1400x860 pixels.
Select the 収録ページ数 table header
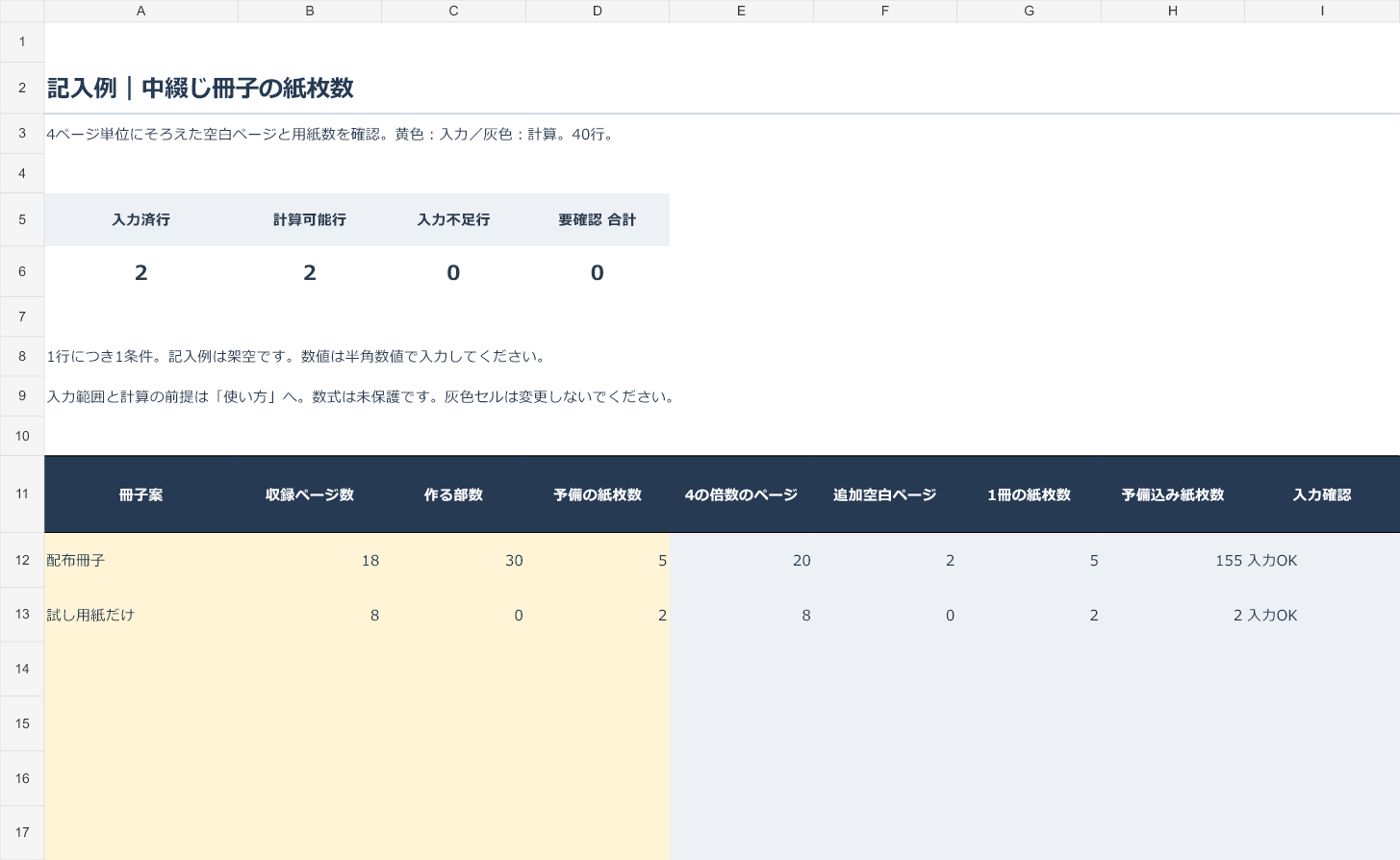[310, 495]
